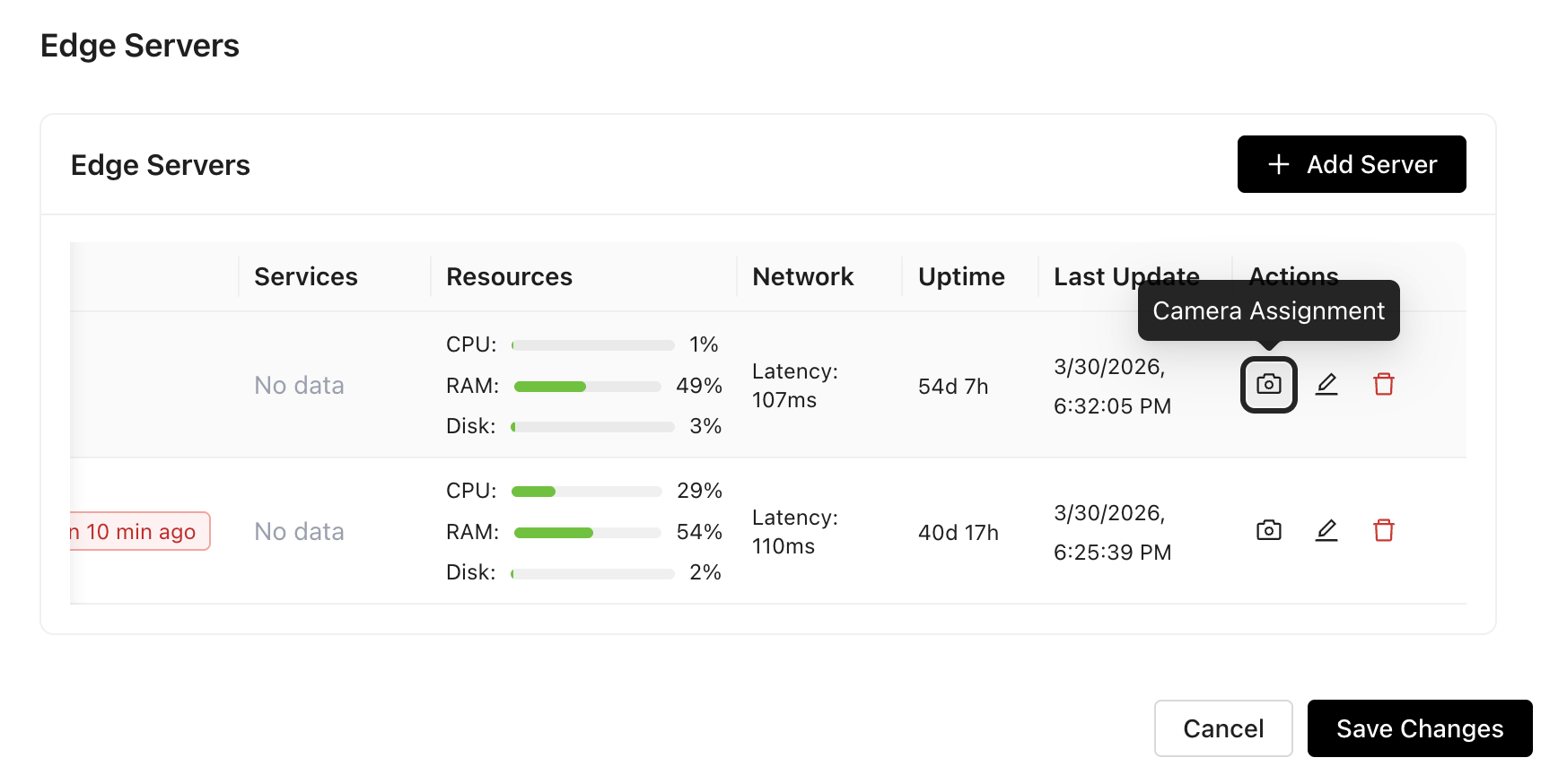Click the 3% Disk usage bar

(592, 427)
